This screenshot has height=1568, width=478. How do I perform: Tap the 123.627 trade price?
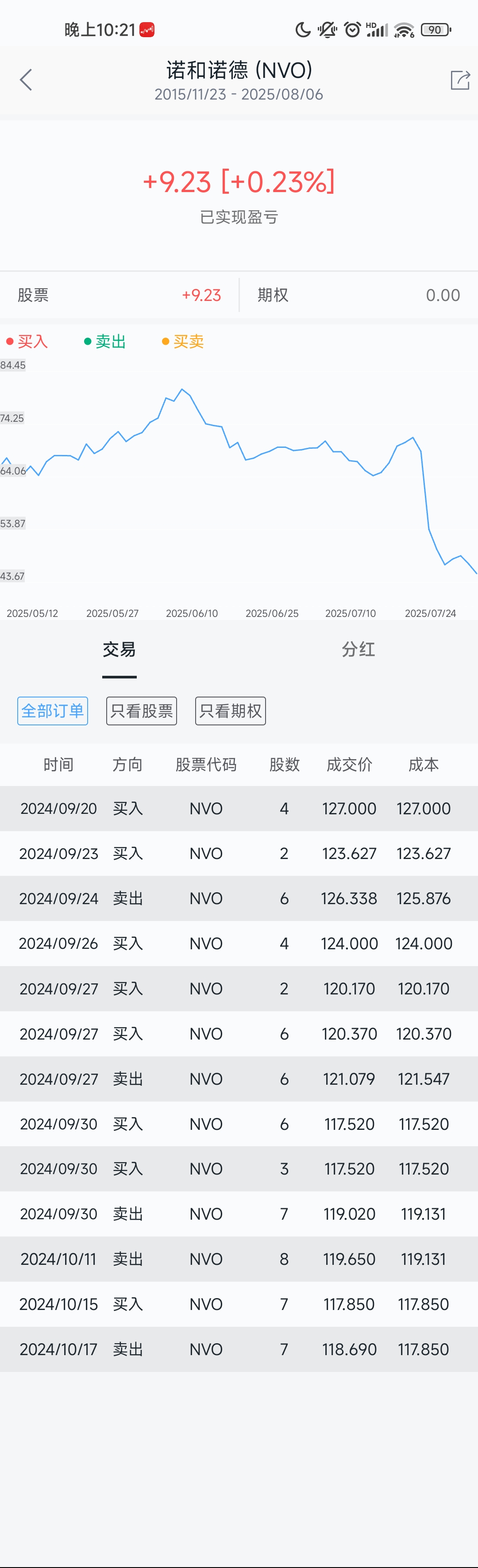click(350, 853)
